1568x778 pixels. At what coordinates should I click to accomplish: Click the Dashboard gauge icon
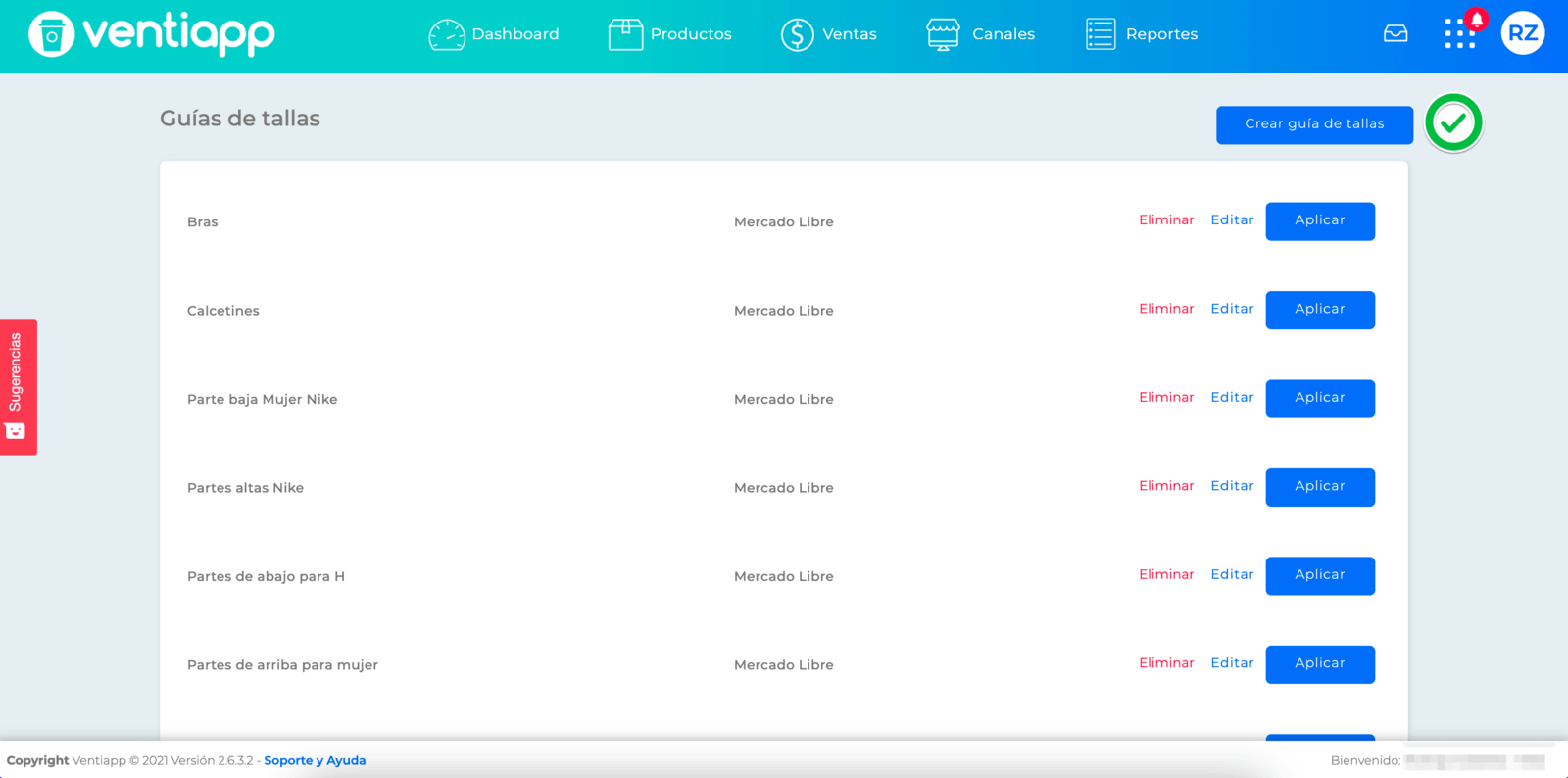pos(447,34)
